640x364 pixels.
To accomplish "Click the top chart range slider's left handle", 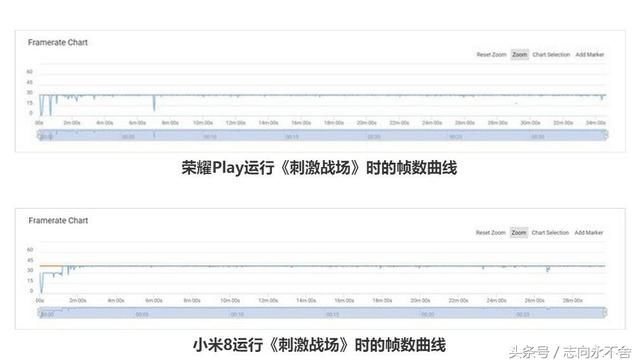I will point(39,135).
